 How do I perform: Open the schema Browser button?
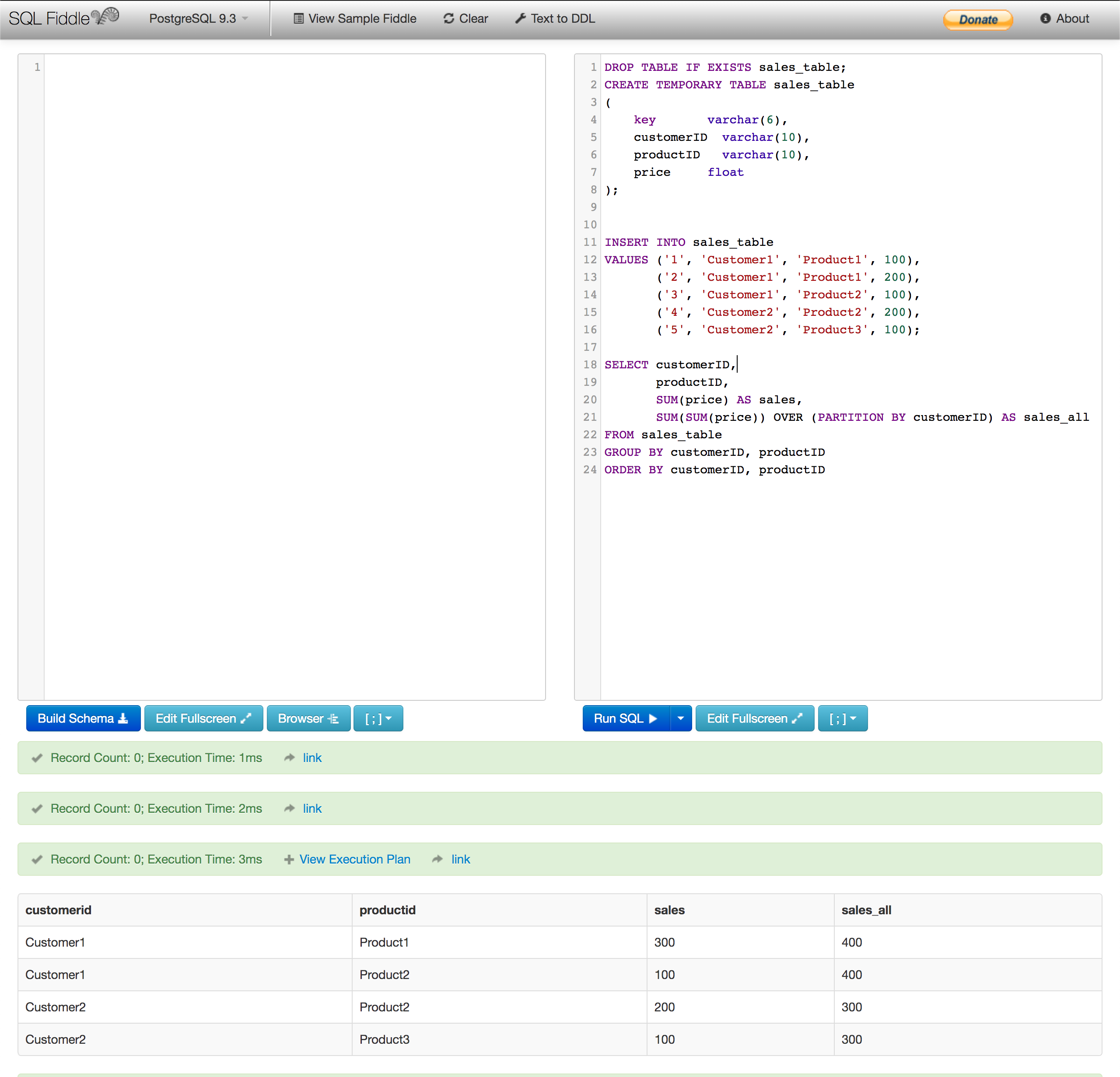(308, 718)
